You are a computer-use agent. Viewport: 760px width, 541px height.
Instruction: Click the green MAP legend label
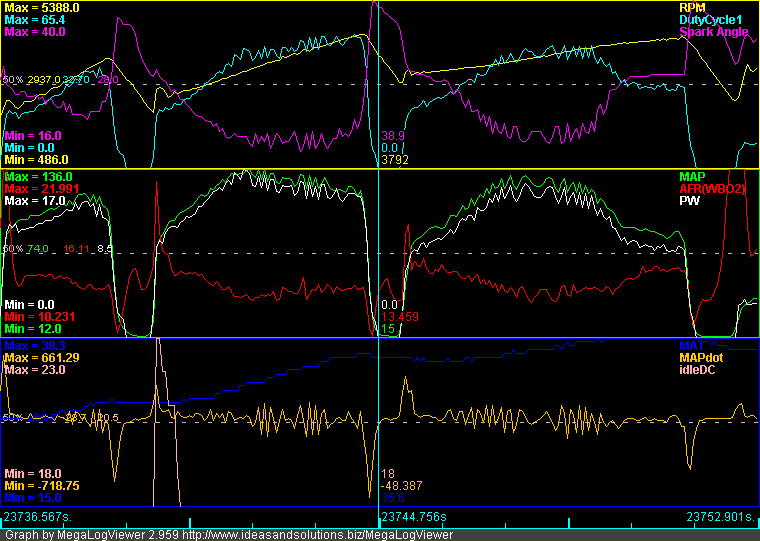(692, 176)
